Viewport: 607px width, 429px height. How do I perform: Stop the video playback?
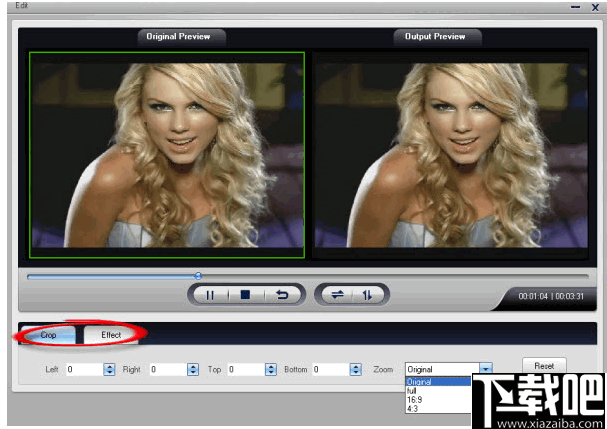pos(245,295)
